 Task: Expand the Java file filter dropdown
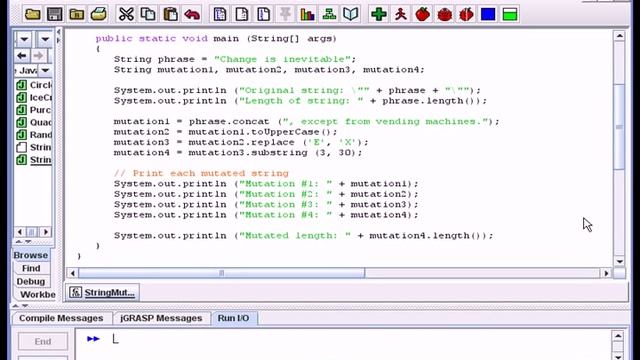point(45,71)
